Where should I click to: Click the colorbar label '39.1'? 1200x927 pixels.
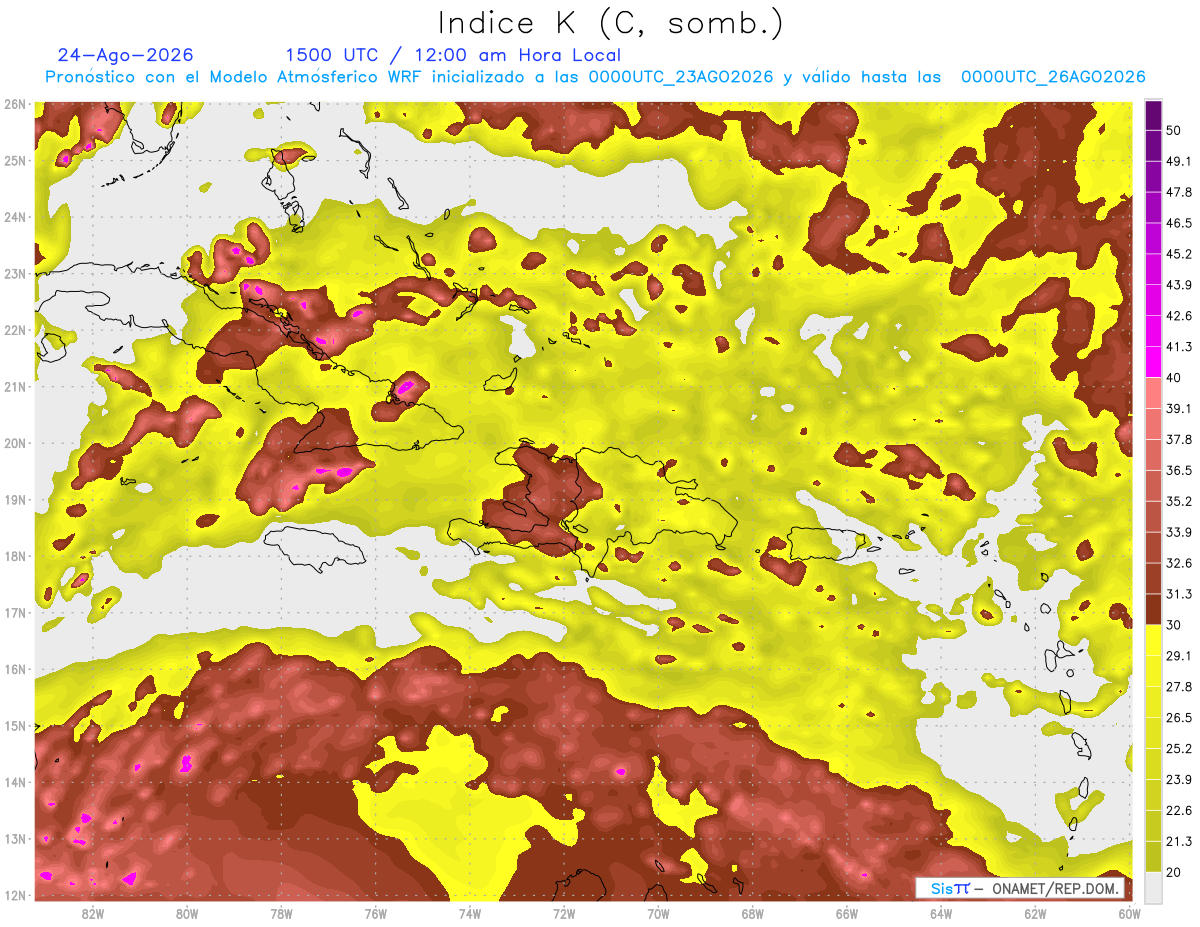click(x=1179, y=408)
